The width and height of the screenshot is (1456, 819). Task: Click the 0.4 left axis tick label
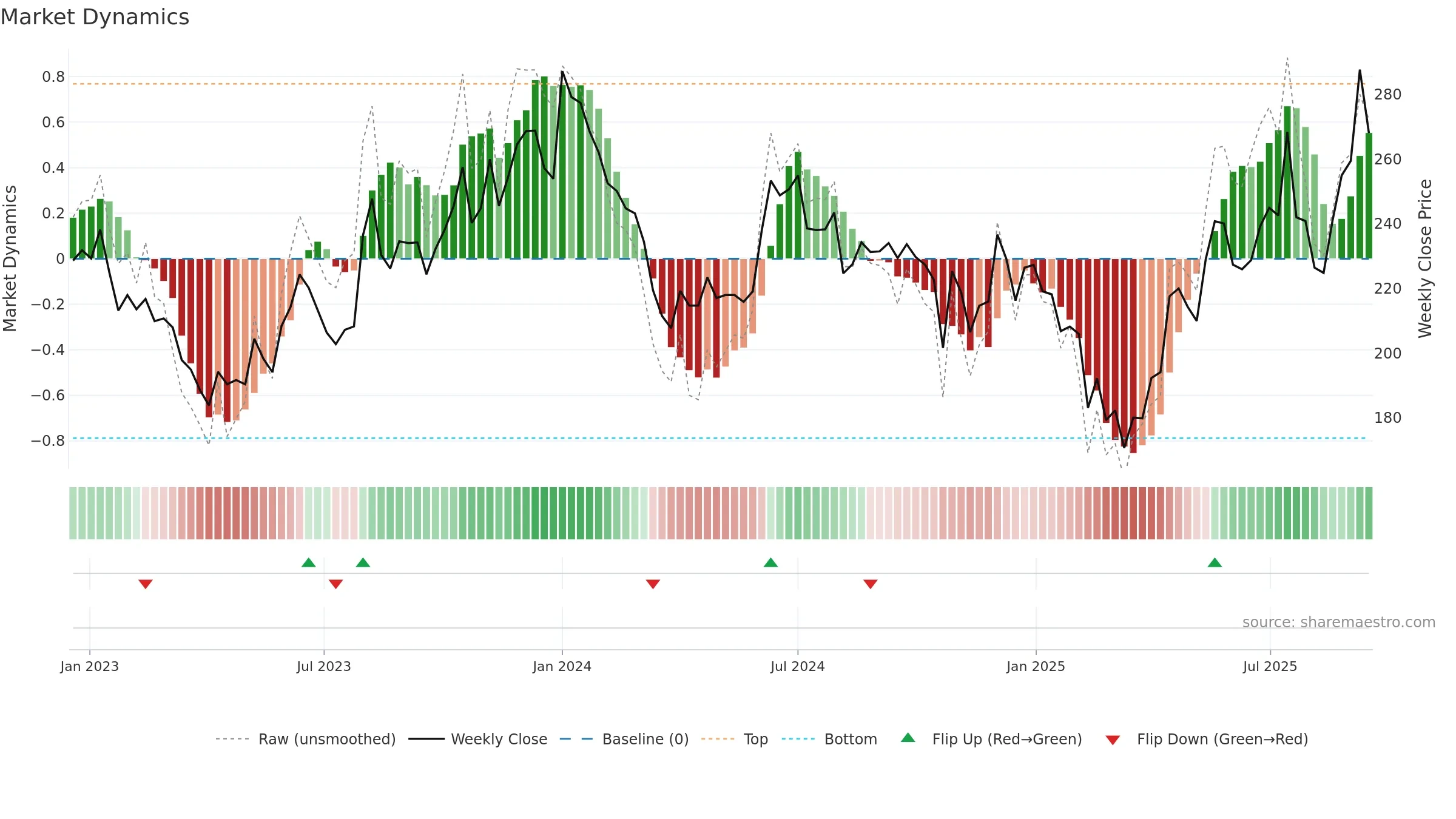[x=53, y=167]
